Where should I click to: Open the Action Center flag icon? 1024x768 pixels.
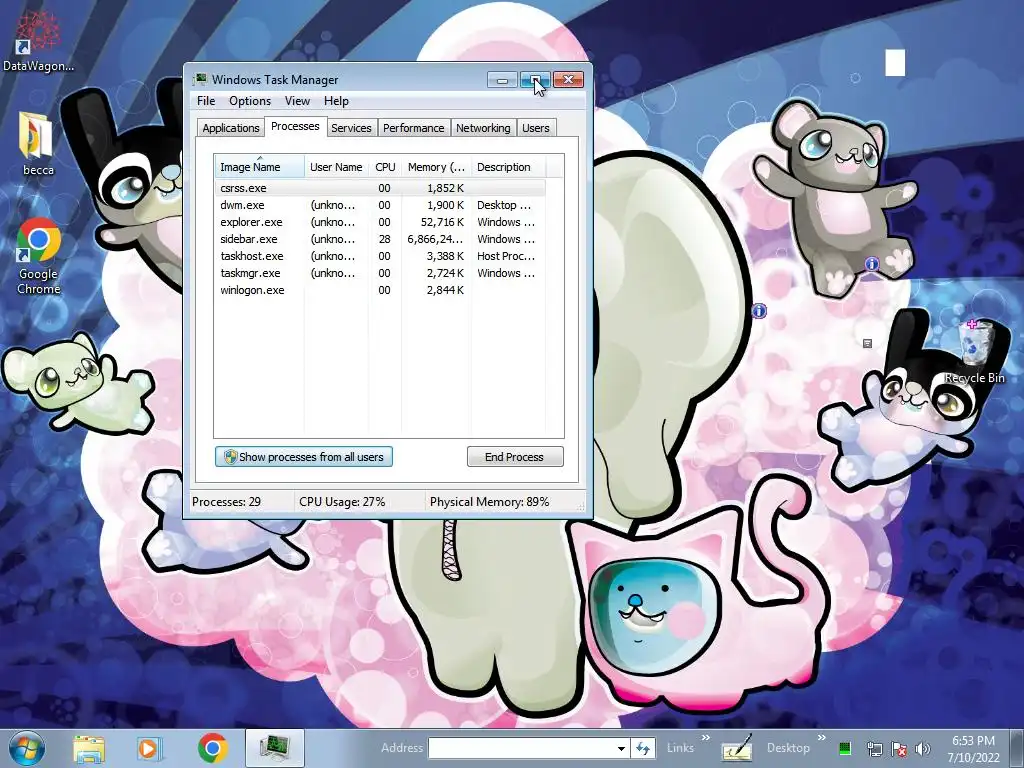pos(899,748)
